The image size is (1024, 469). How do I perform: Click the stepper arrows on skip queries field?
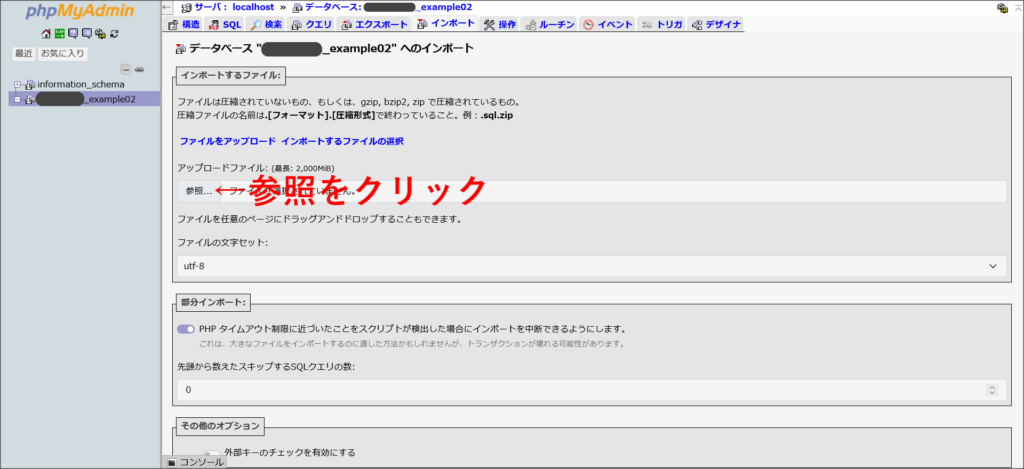tap(993, 390)
